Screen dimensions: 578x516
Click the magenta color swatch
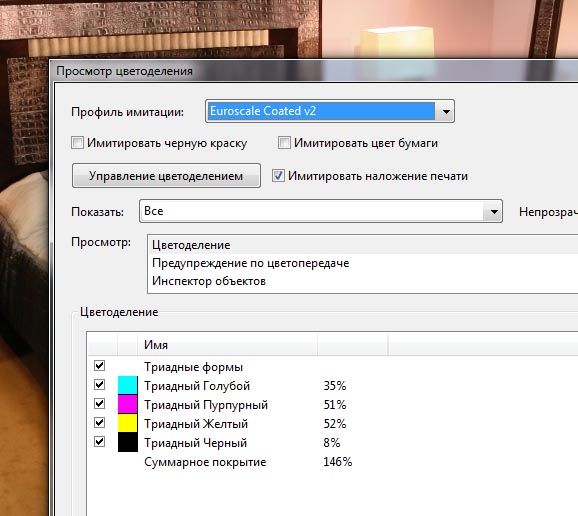pos(128,404)
